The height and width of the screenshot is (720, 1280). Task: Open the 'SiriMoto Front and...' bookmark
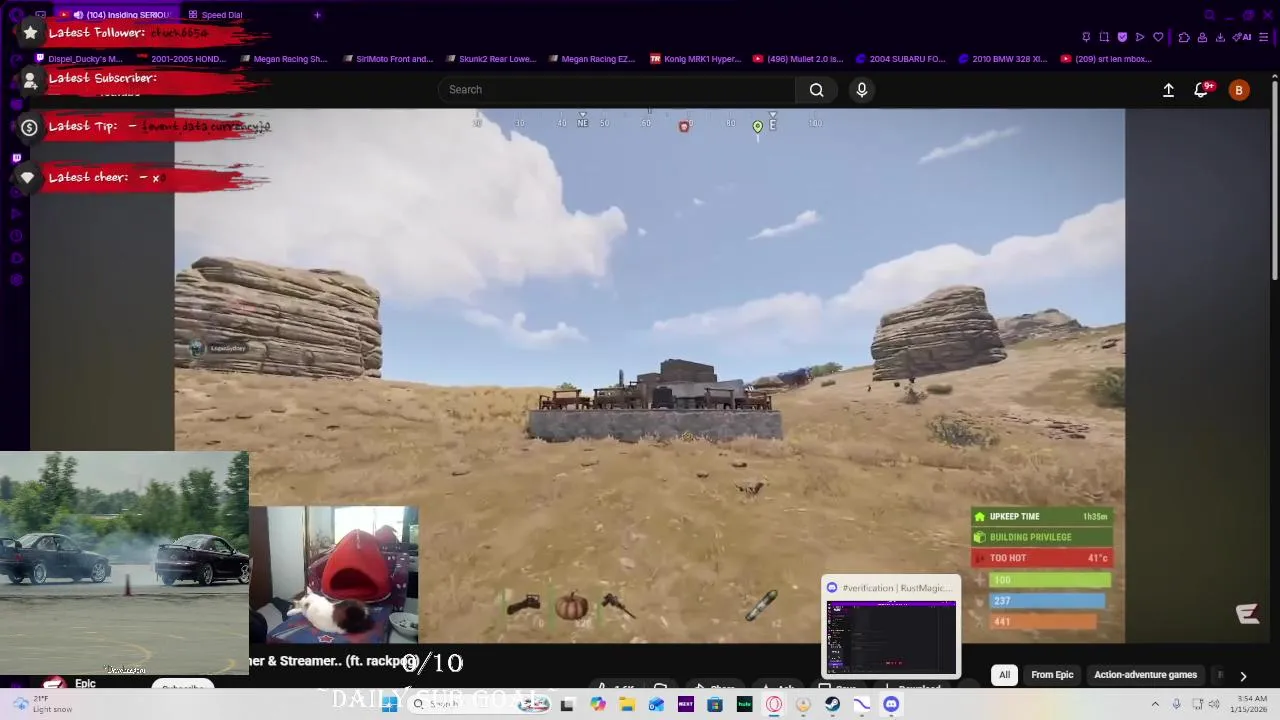pos(387,59)
